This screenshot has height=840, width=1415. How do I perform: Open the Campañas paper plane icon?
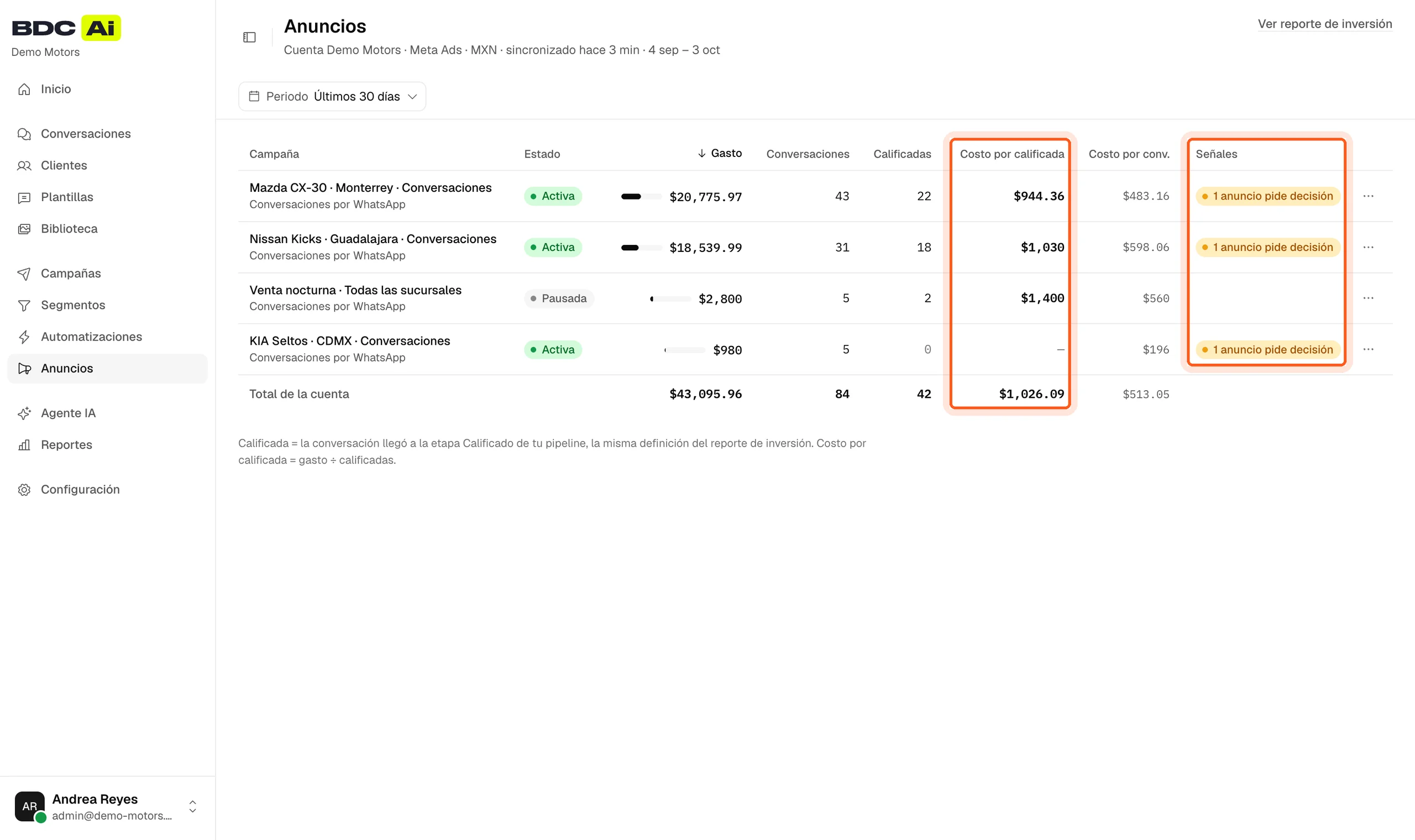[24, 274]
